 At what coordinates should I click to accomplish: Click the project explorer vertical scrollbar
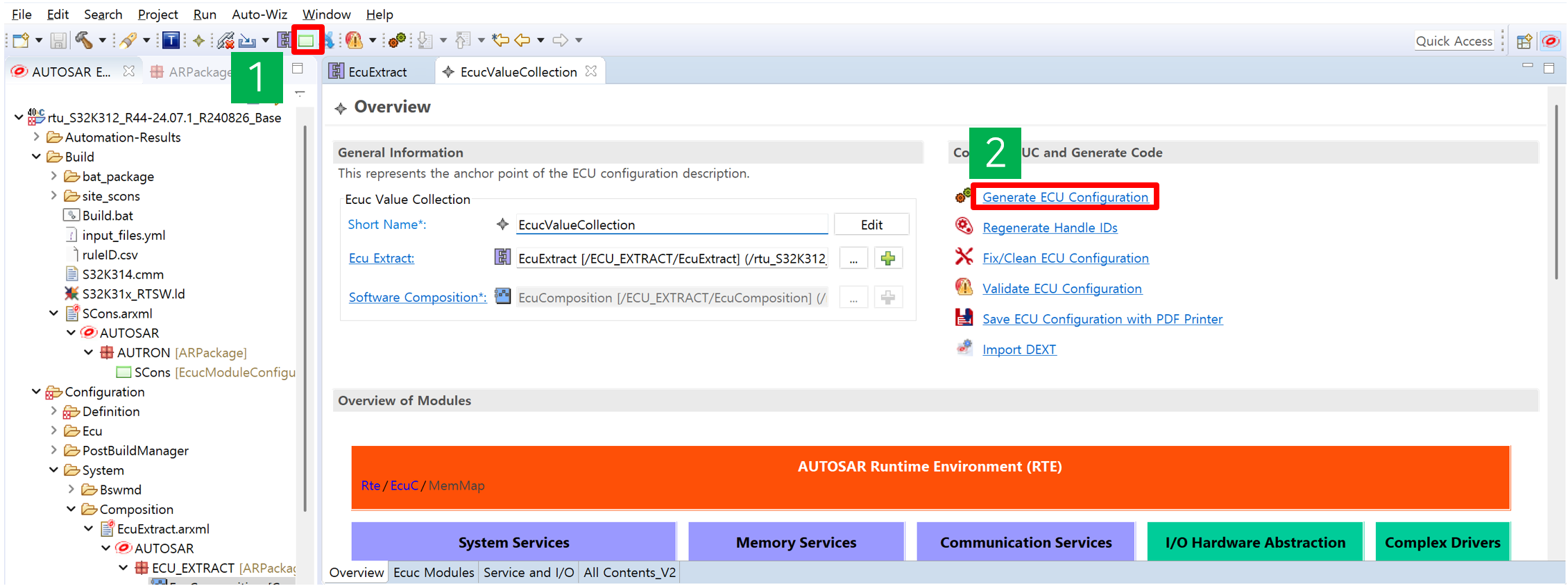305,319
